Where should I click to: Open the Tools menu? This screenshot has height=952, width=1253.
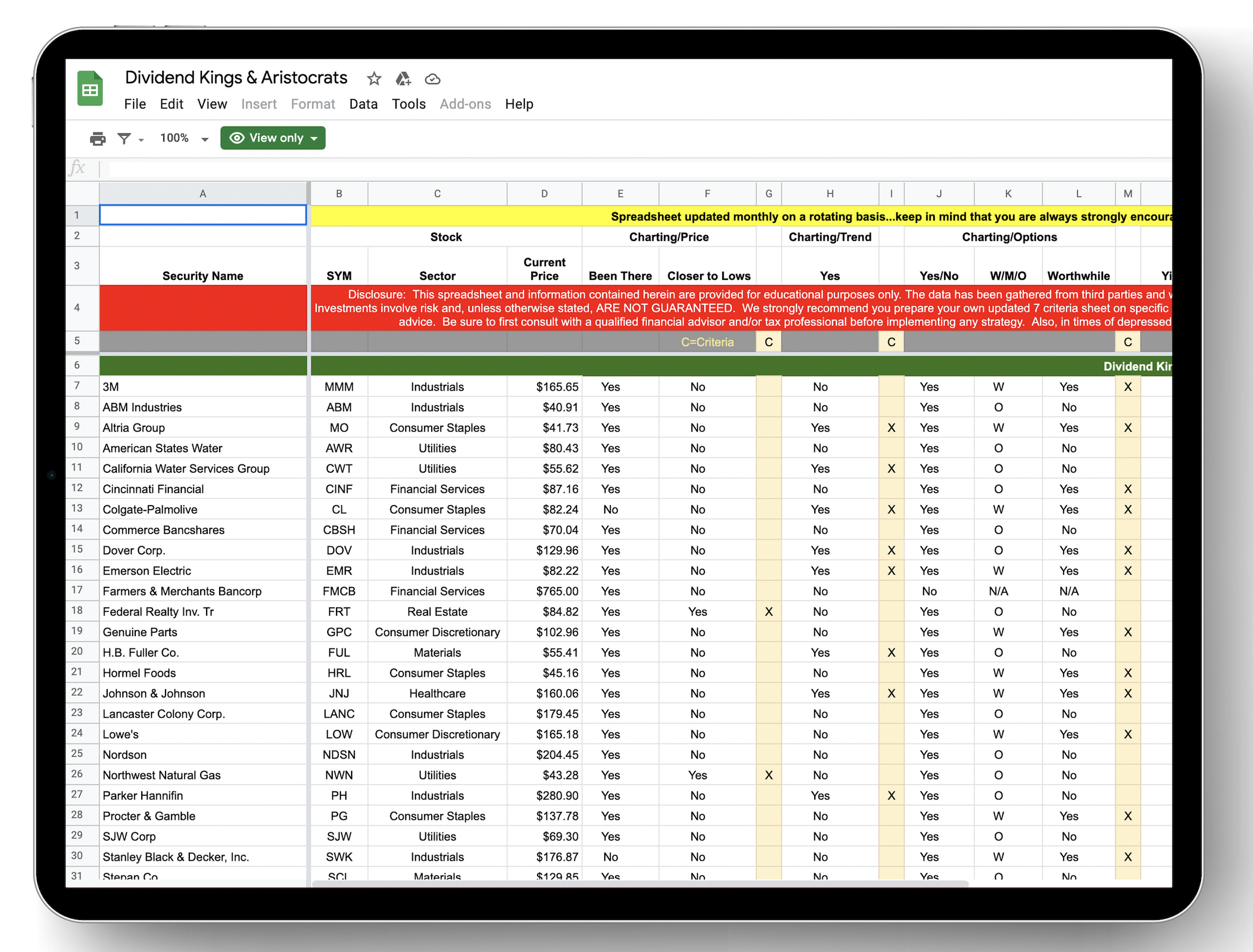[x=408, y=104]
